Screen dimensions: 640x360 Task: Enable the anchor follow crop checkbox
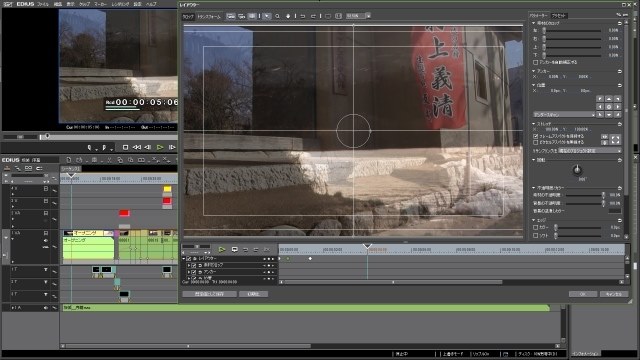(536, 62)
